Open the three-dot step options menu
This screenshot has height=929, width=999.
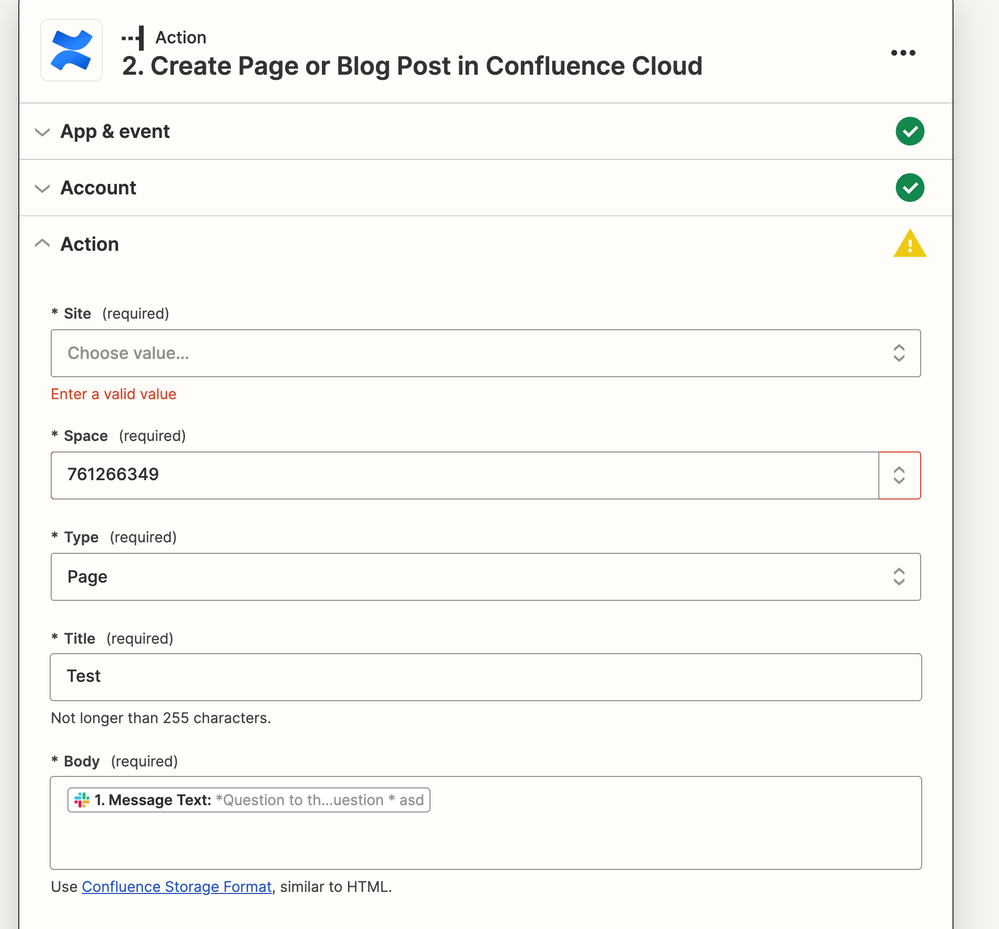pyautogui.click(x=903, y=53)
